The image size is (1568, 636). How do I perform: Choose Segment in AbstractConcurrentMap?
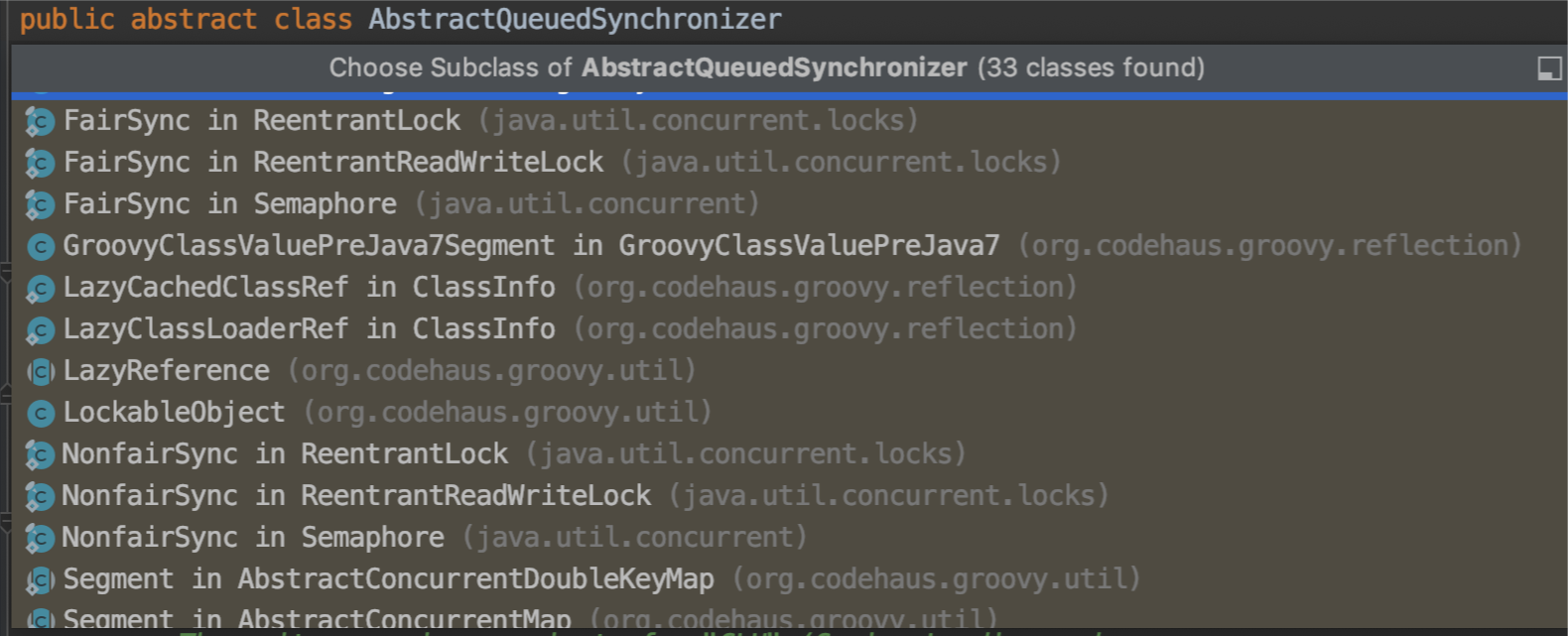tap(298, 617)
